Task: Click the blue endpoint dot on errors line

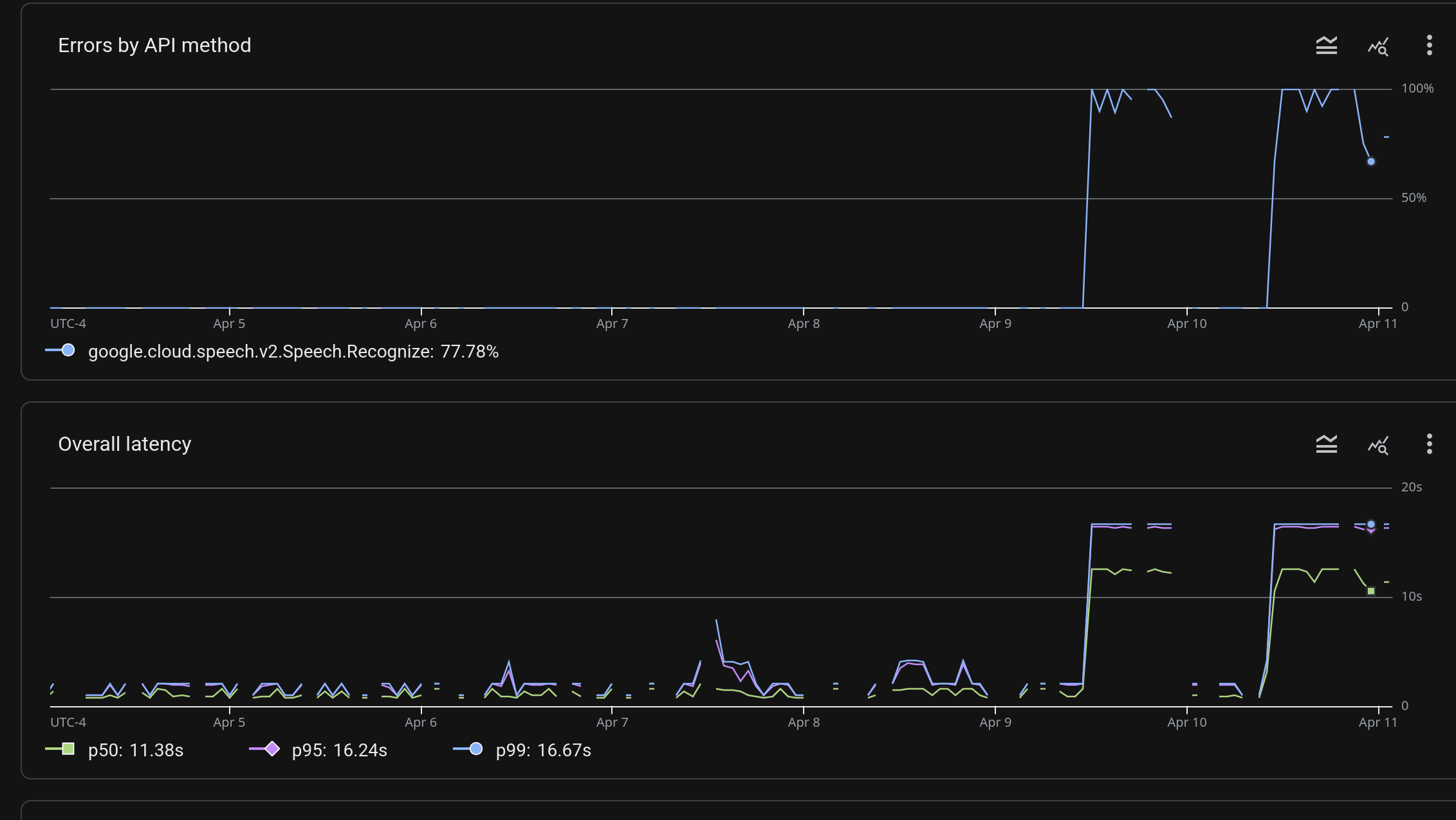Action: click(1371, 161)
